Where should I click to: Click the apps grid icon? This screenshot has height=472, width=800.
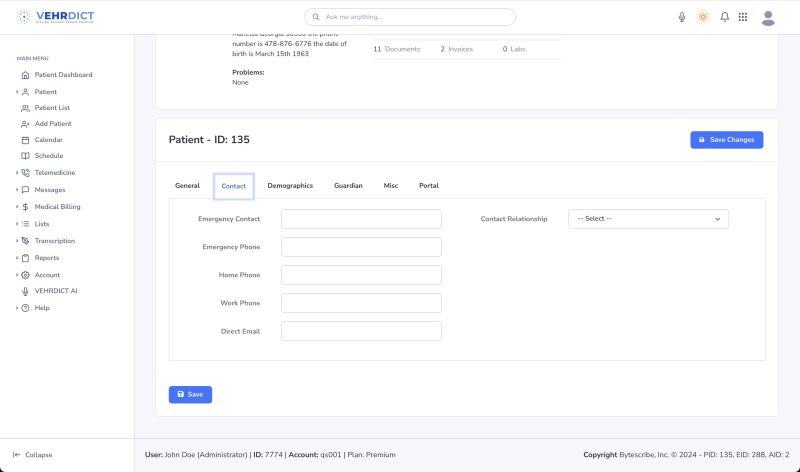[x=744, y=17]
